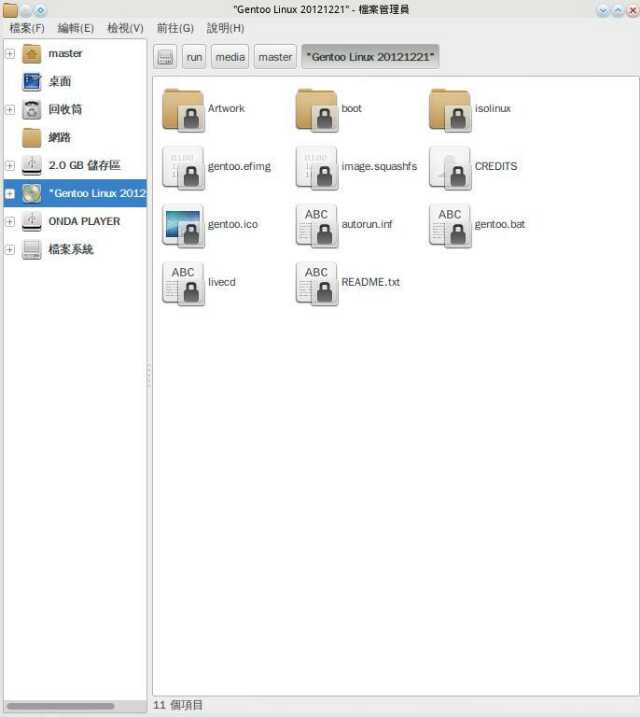Select the 'image.squashfs' file name label
This screenshot has width=640, height=717.
(379, 166)
